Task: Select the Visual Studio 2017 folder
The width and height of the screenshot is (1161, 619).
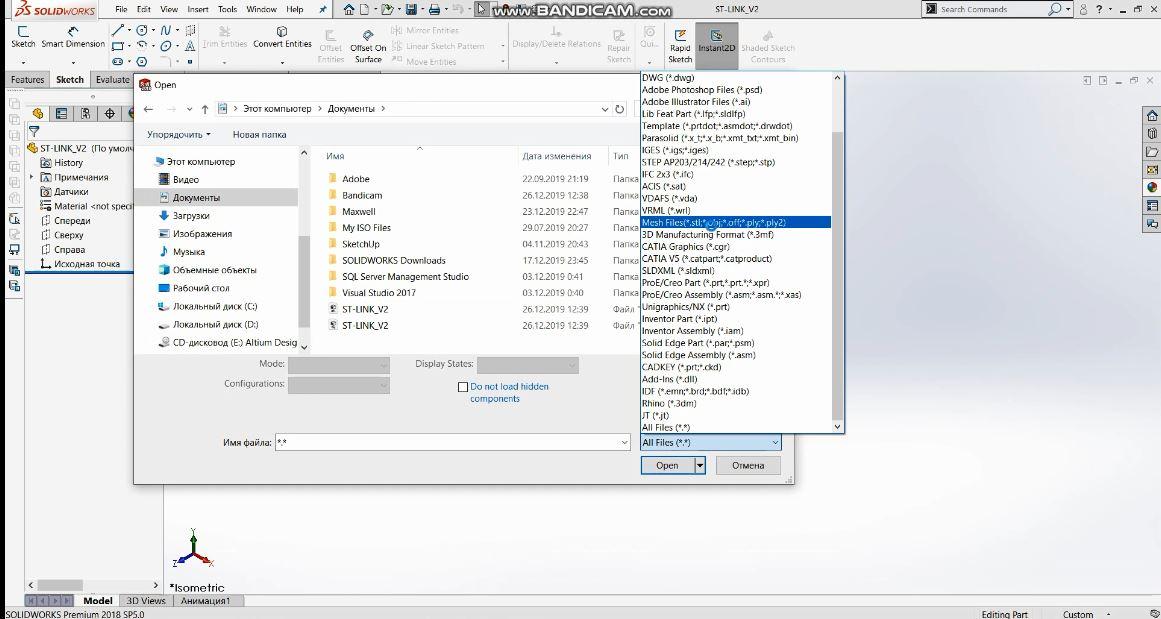Action: tap(378, 293)
